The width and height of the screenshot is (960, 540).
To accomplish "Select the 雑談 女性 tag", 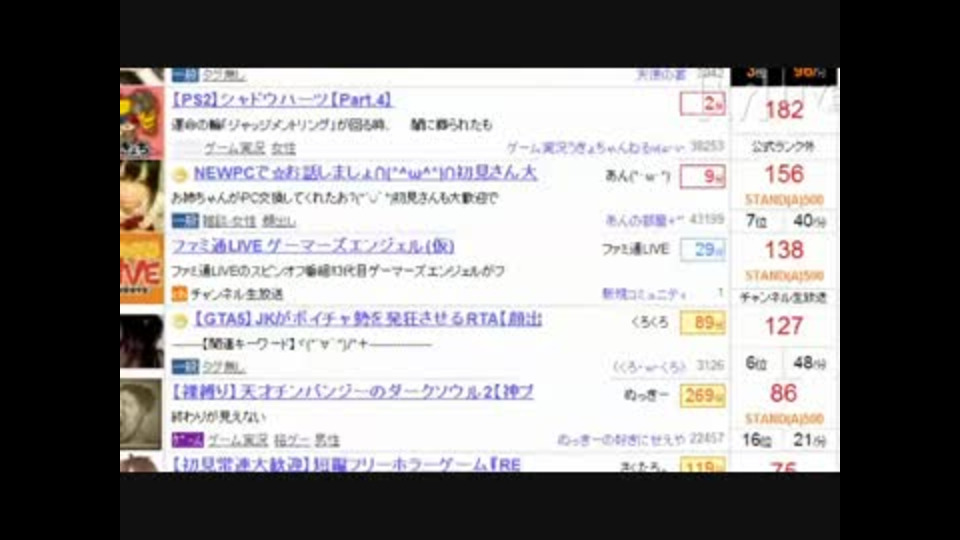I will (229, 221).
